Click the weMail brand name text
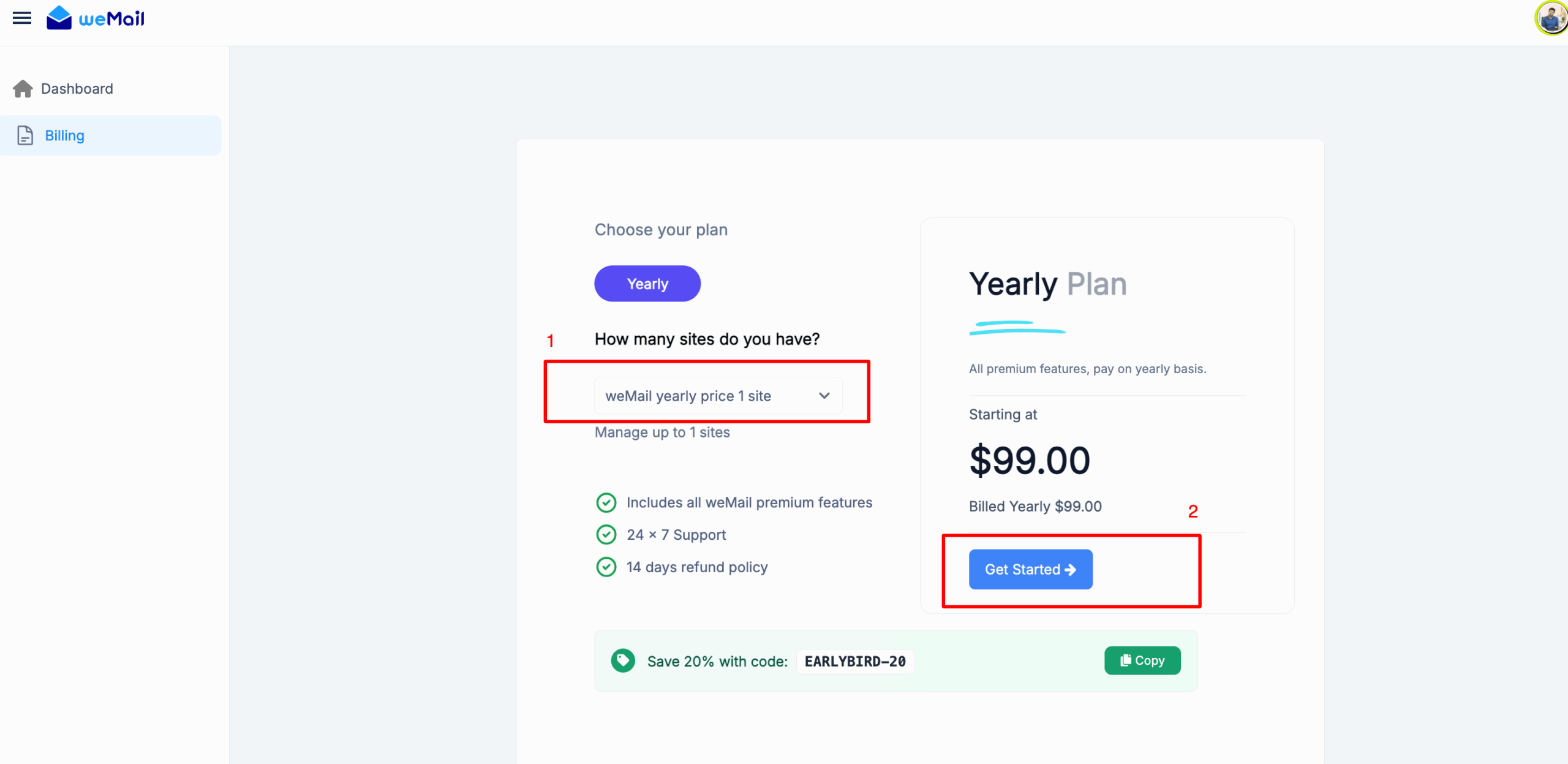The image size is (1568, 764). tap(112, 19)
